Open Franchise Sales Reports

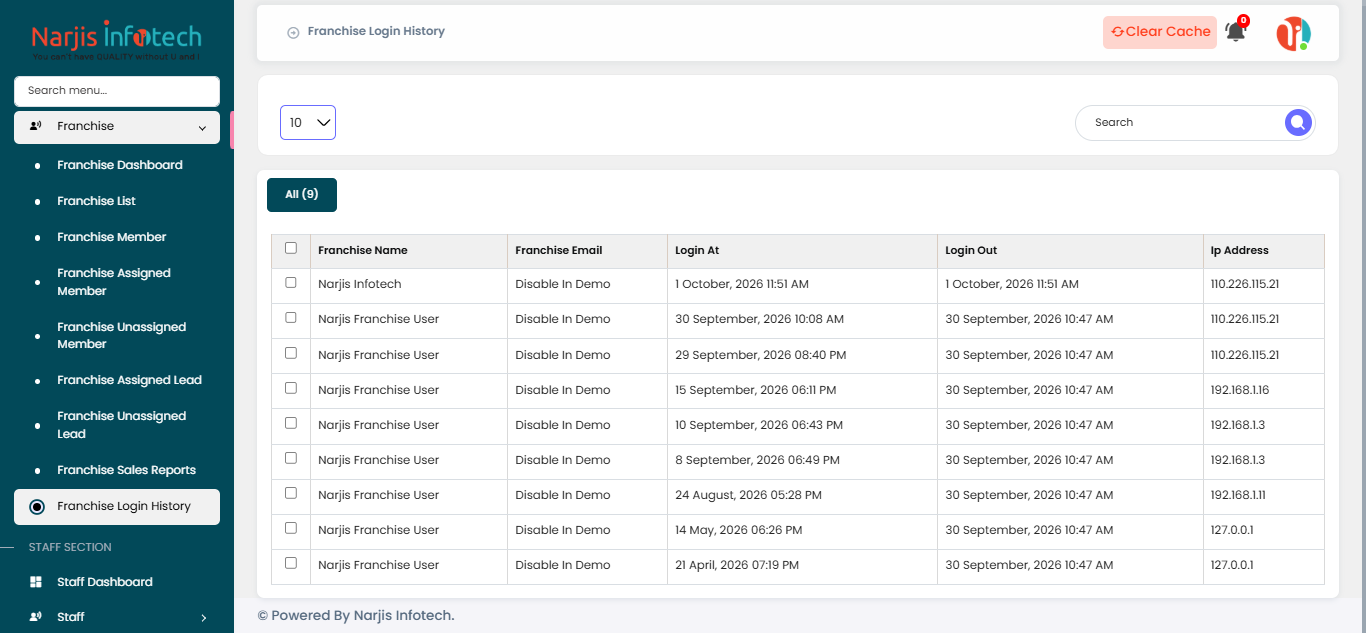[126, 470]
